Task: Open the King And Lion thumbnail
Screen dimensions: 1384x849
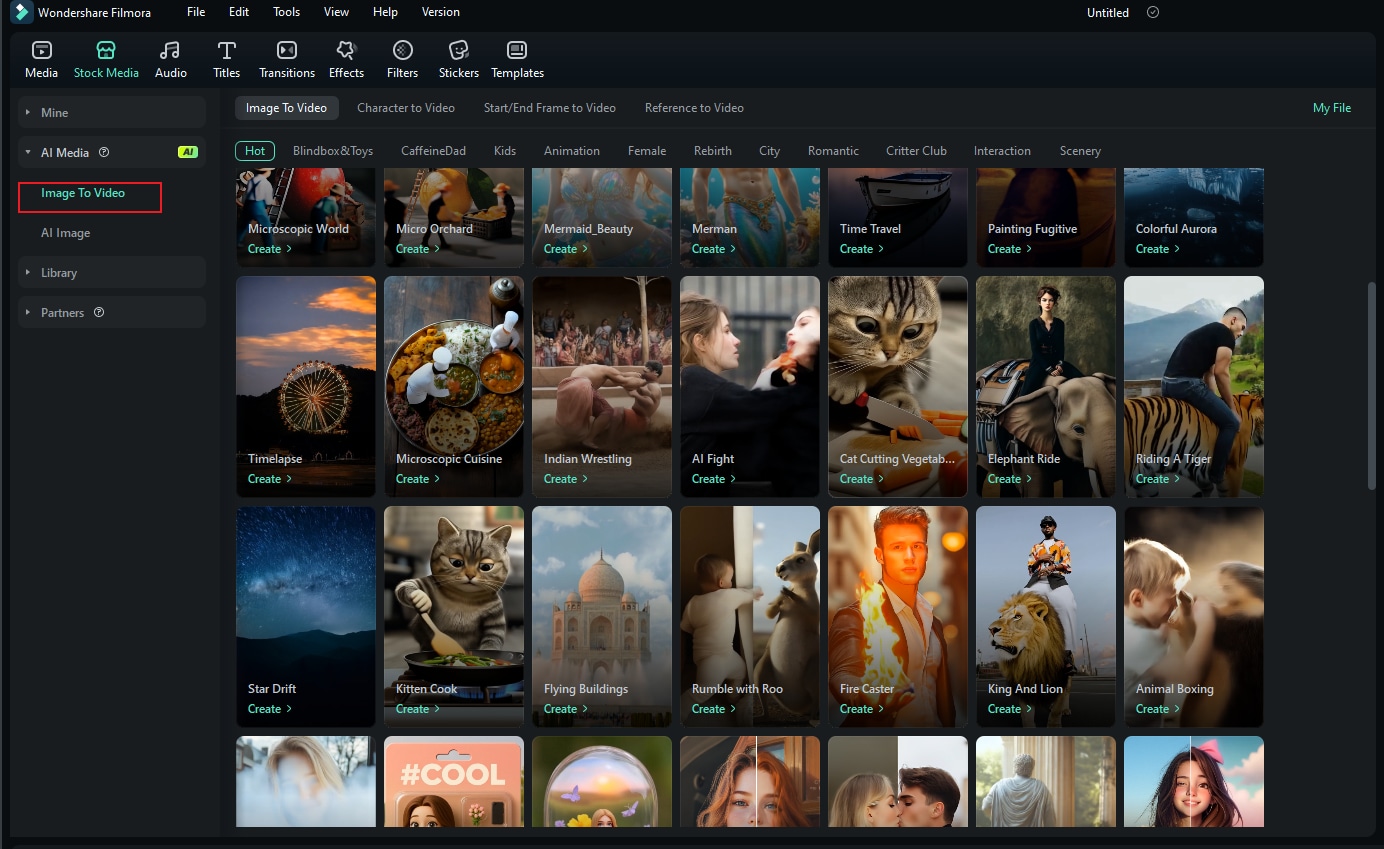Action: tap(1046, 617)
